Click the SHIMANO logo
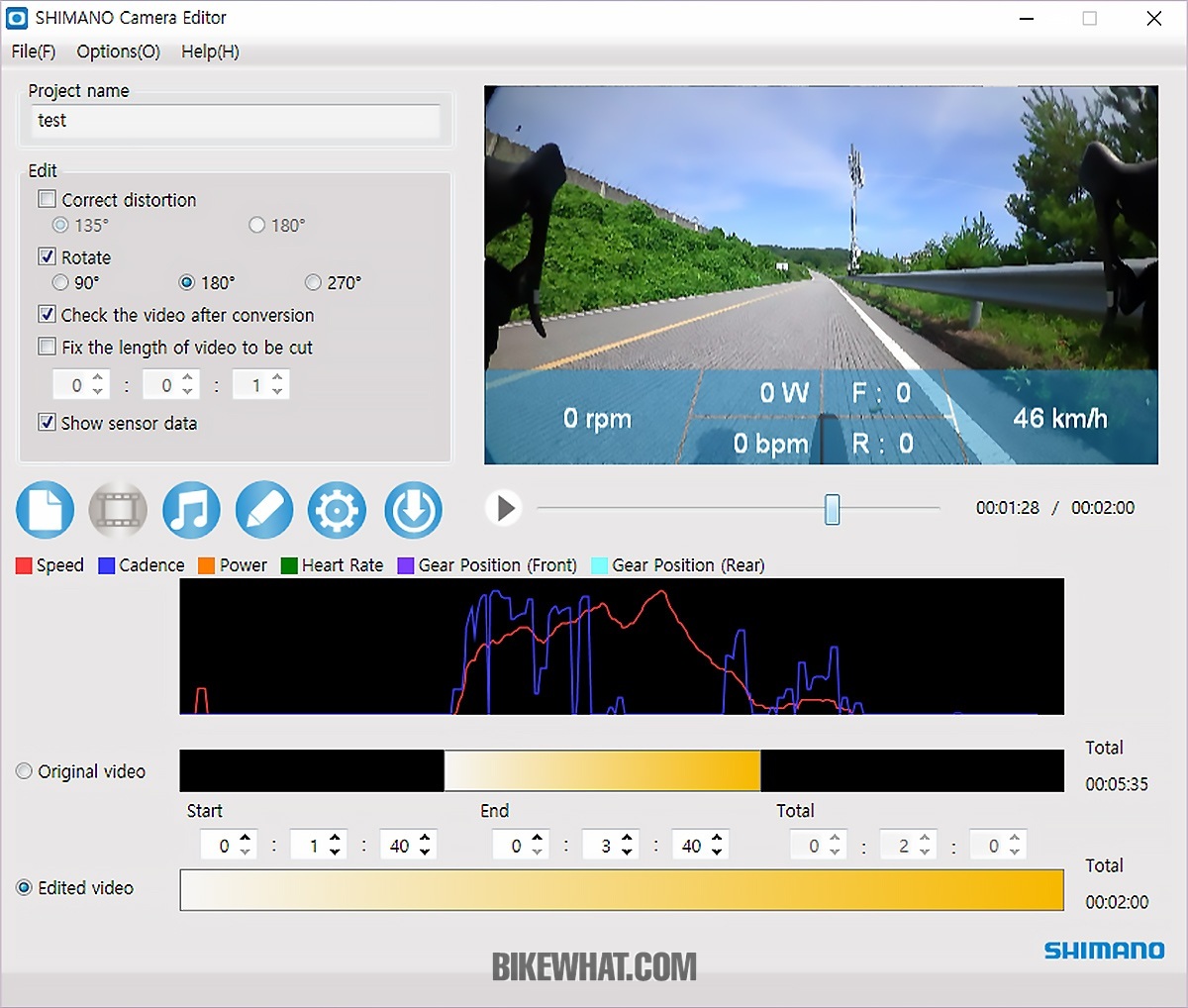 click(1104, 951)
